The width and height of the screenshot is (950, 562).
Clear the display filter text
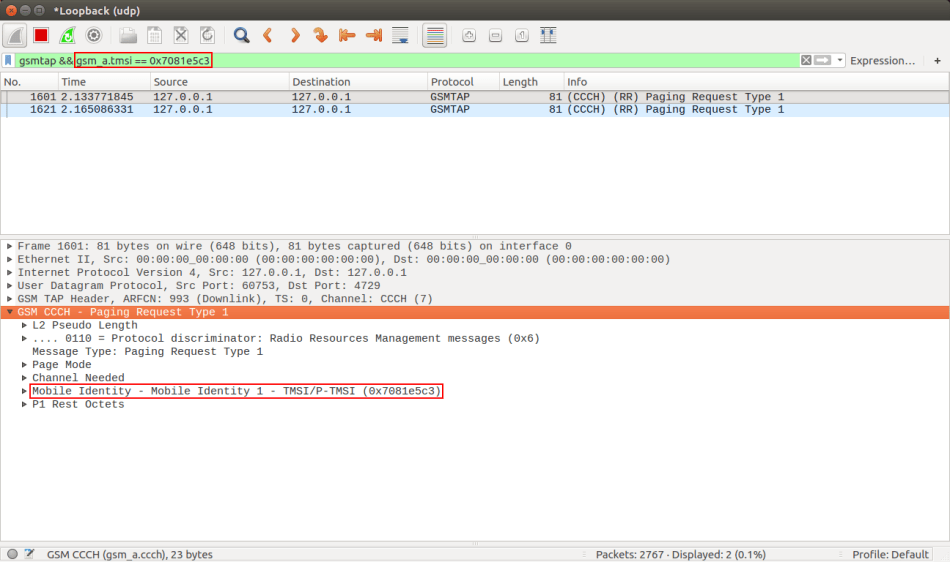coord(806,60)
